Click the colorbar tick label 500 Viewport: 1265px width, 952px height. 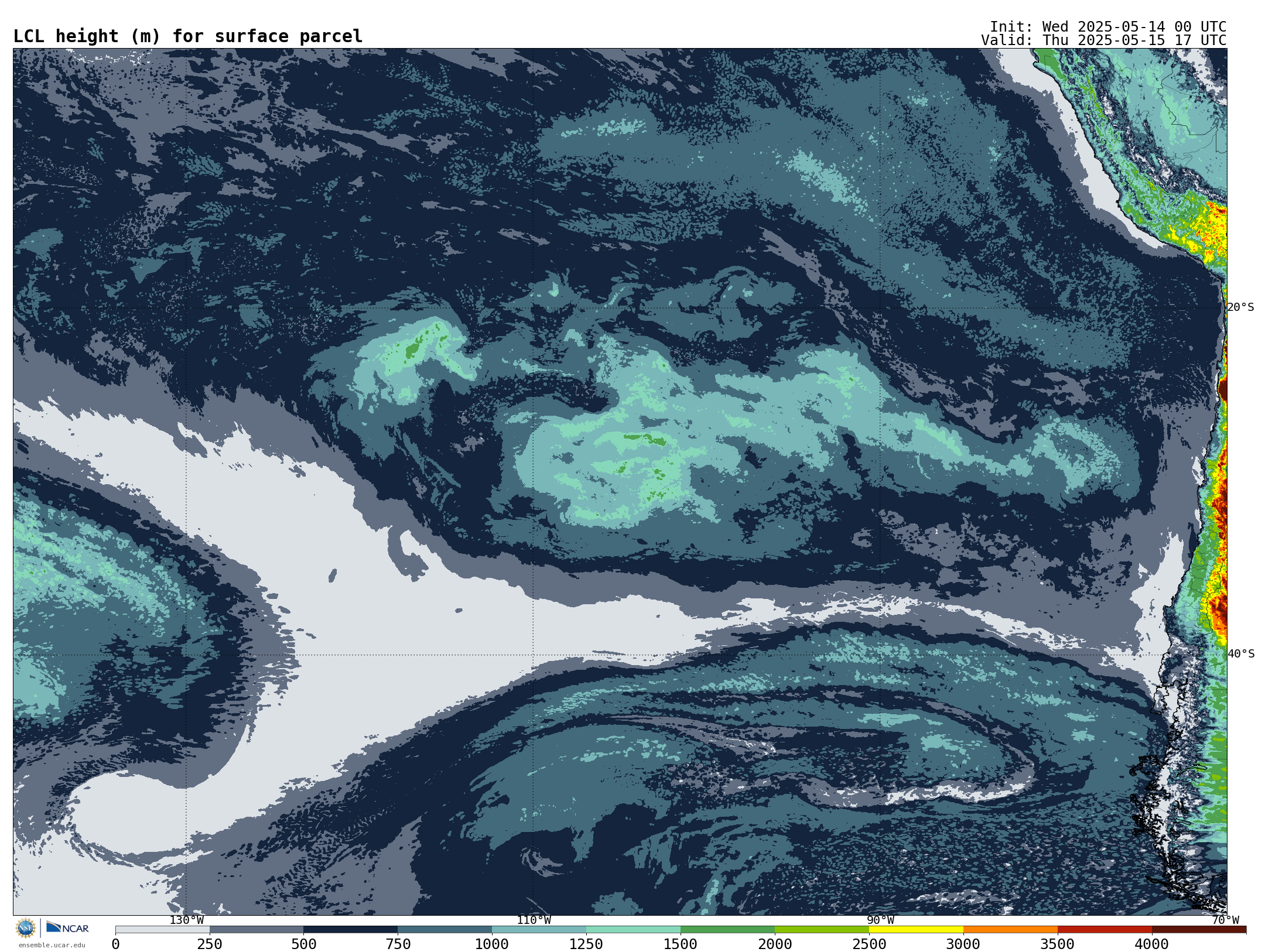[304, 944]
